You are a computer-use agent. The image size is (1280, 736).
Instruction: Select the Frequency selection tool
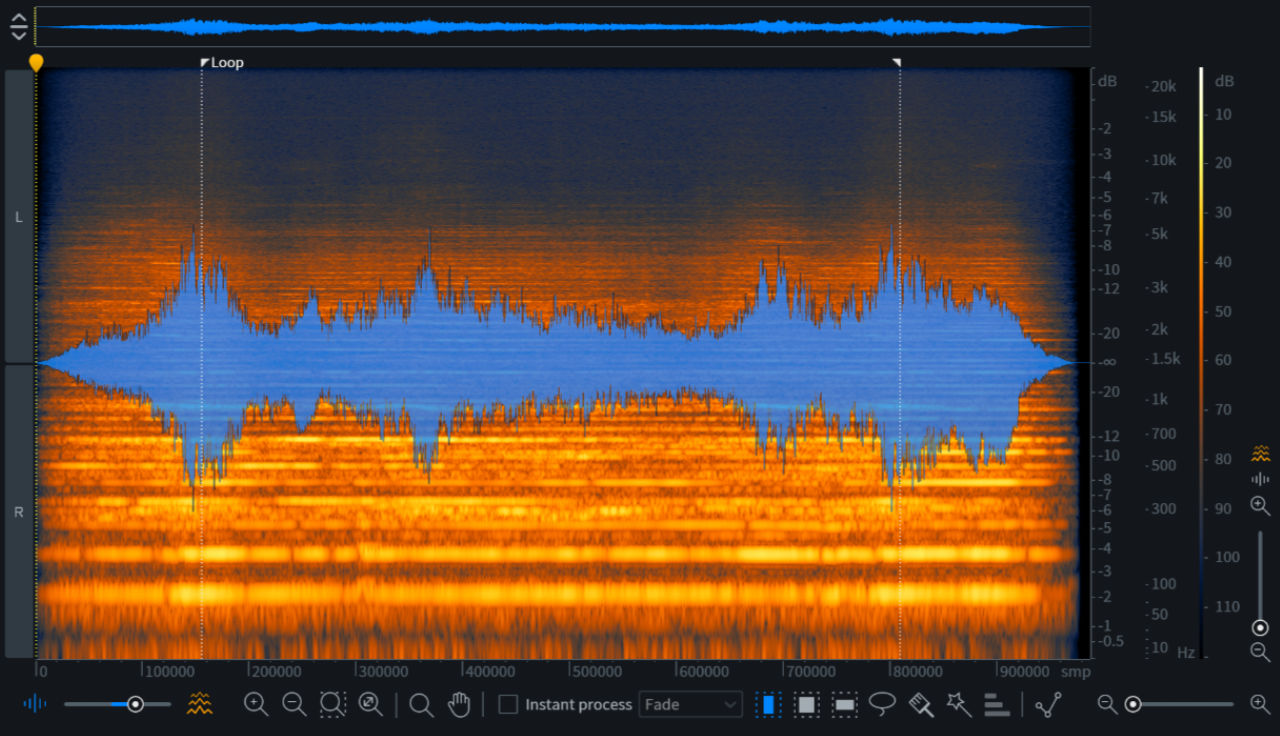[x=845, y=704]
